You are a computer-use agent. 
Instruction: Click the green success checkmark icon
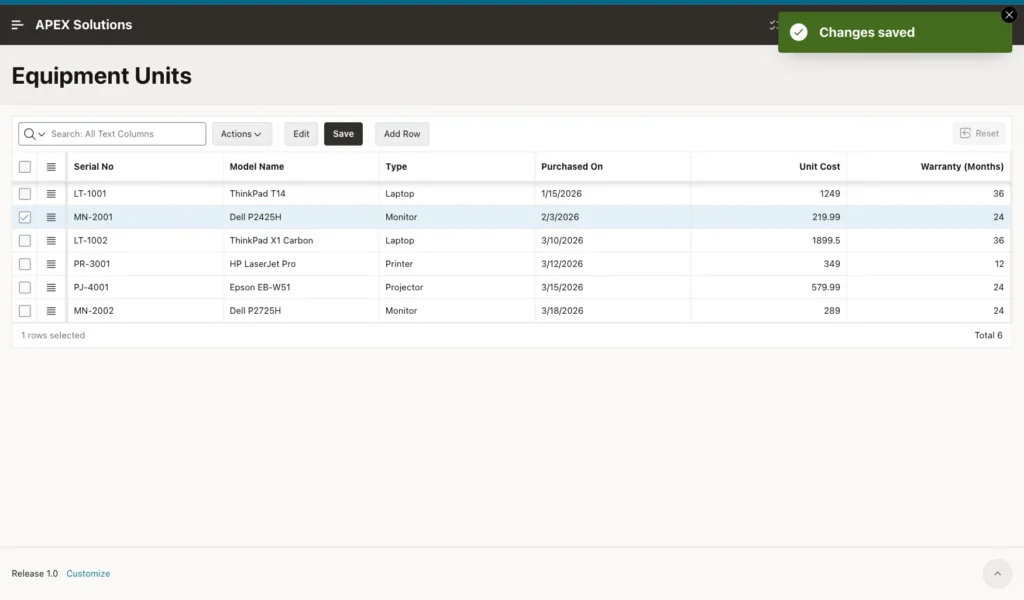pyautogui.click(x=799, y=33)
